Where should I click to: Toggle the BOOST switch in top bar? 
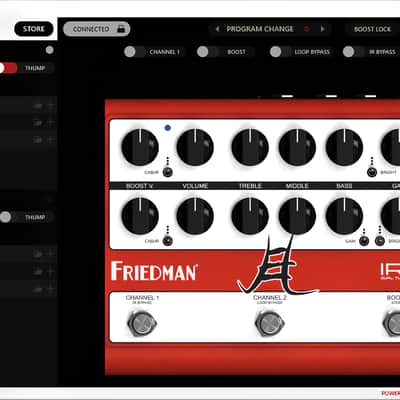(207, 52)
